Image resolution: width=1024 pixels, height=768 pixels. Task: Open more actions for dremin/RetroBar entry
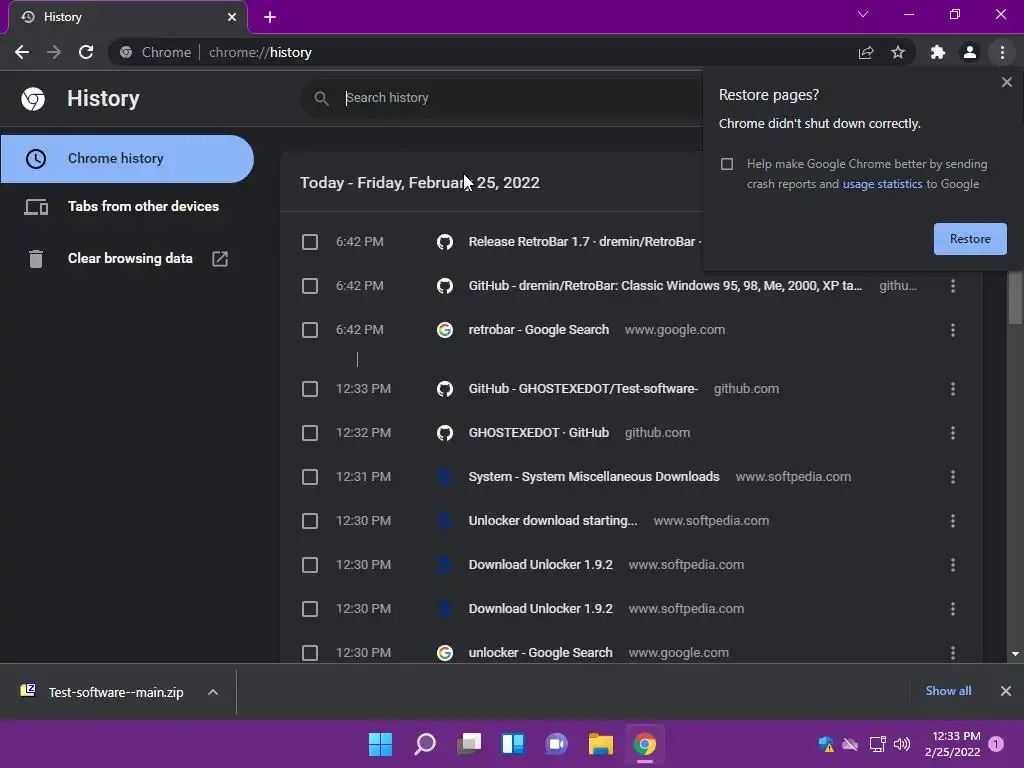953,286
